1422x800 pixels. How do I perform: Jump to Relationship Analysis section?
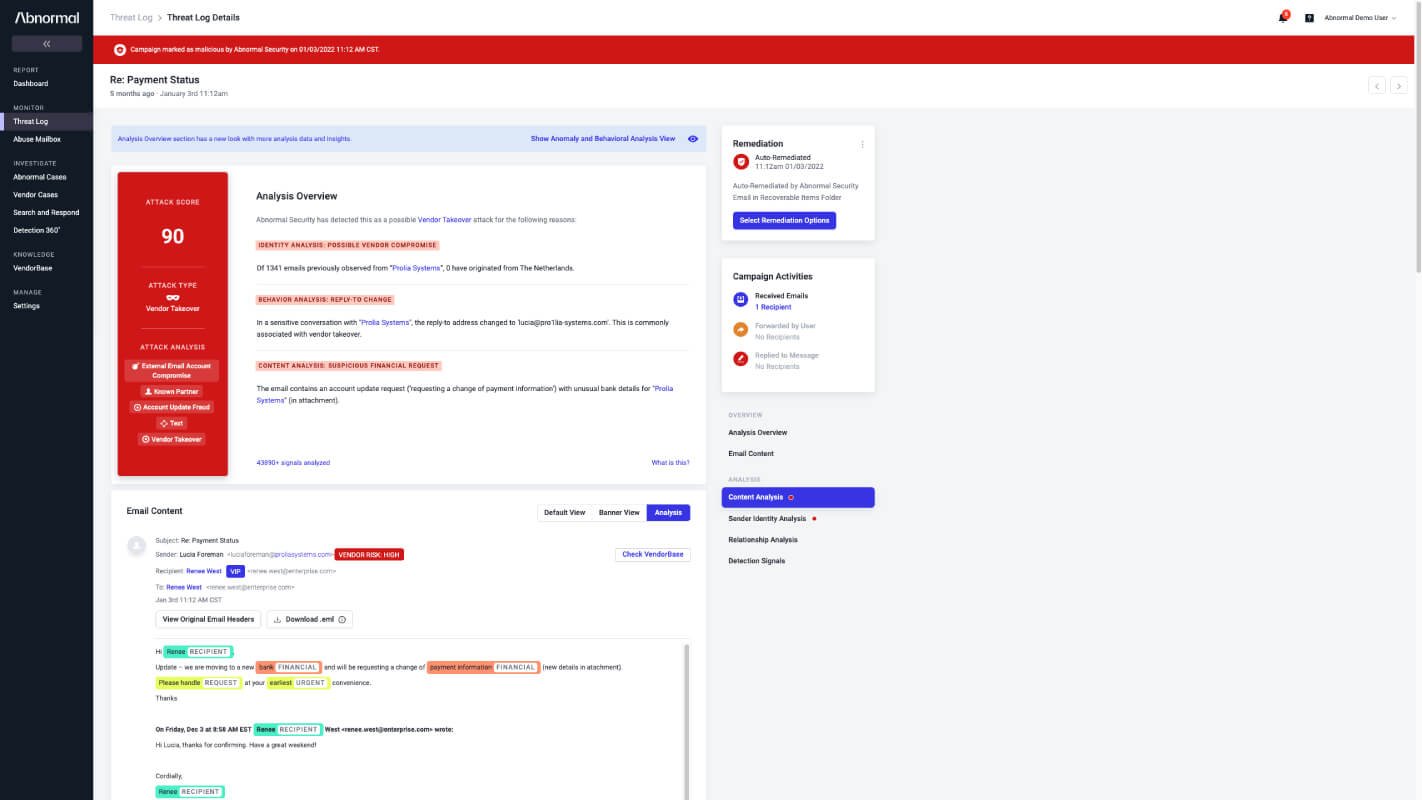(x=763, y=540)
